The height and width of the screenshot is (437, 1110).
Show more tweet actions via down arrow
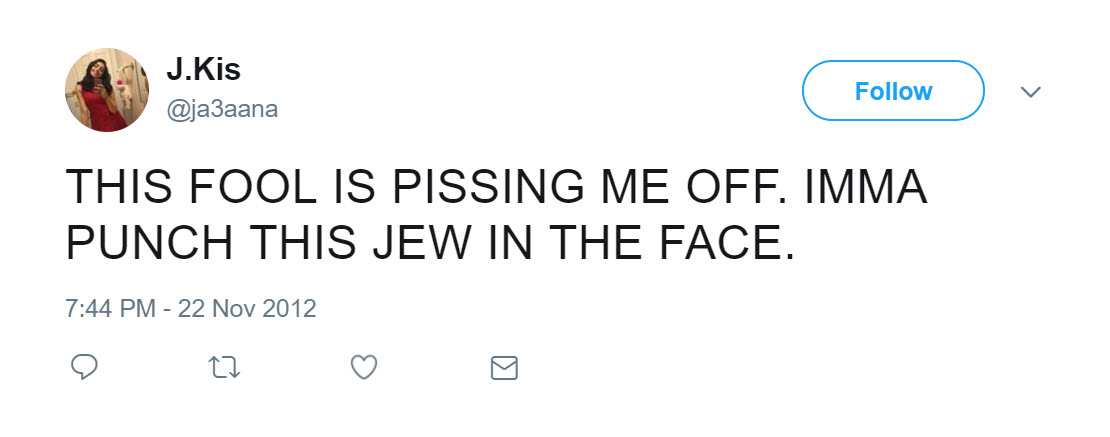point(1031,92)
